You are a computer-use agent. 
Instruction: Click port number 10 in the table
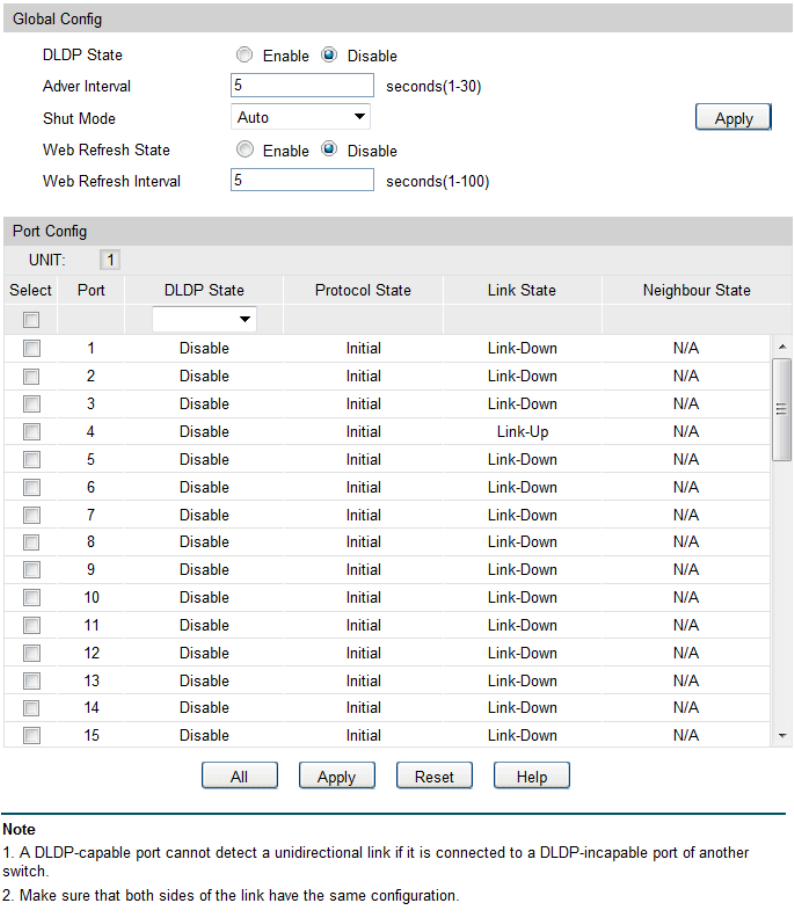pos(91,598)
